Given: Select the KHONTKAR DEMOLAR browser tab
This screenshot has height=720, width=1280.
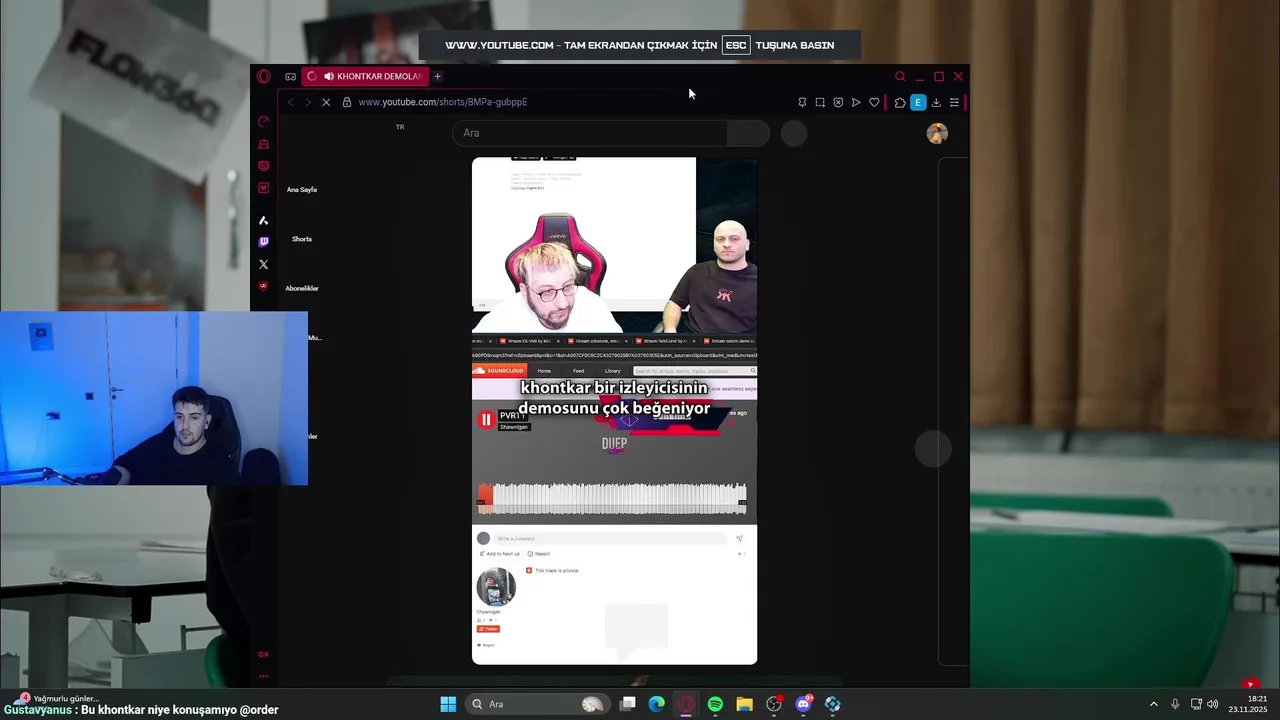Looking at the screenshot, I should [365, 76].
